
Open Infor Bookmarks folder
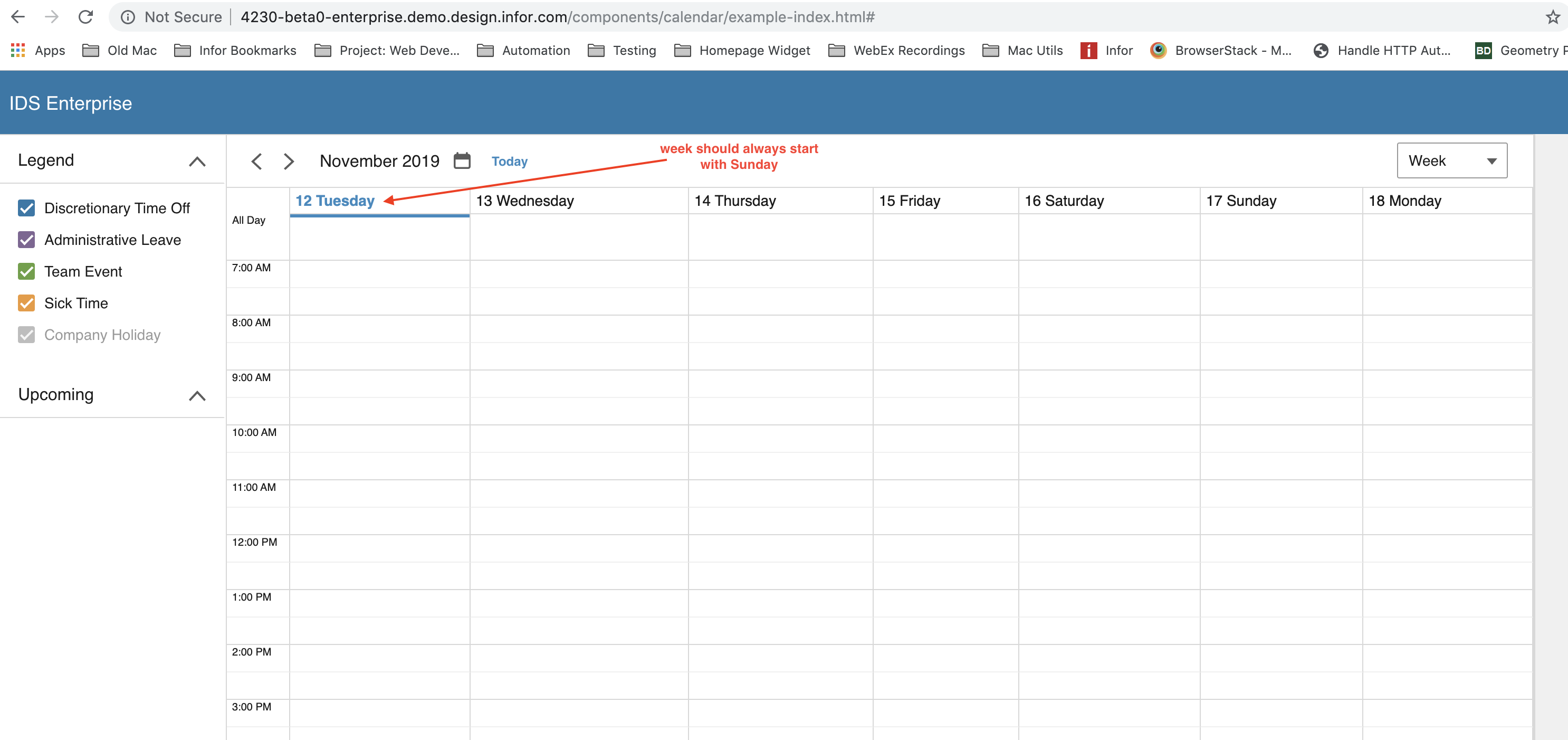[235, 51]
